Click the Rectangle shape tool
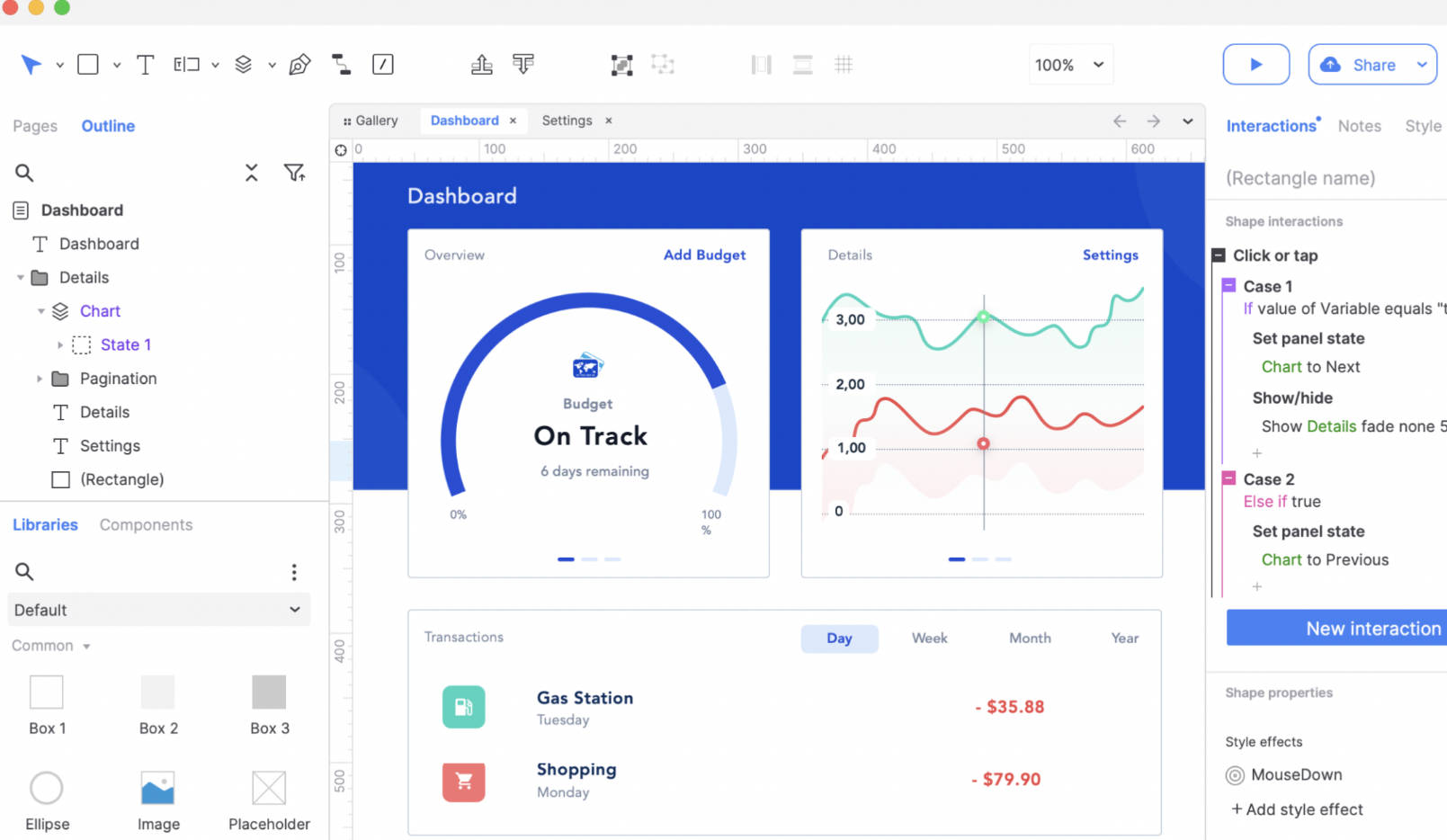The width and height of the screenshot is (1447, 840). coord(88,65)
